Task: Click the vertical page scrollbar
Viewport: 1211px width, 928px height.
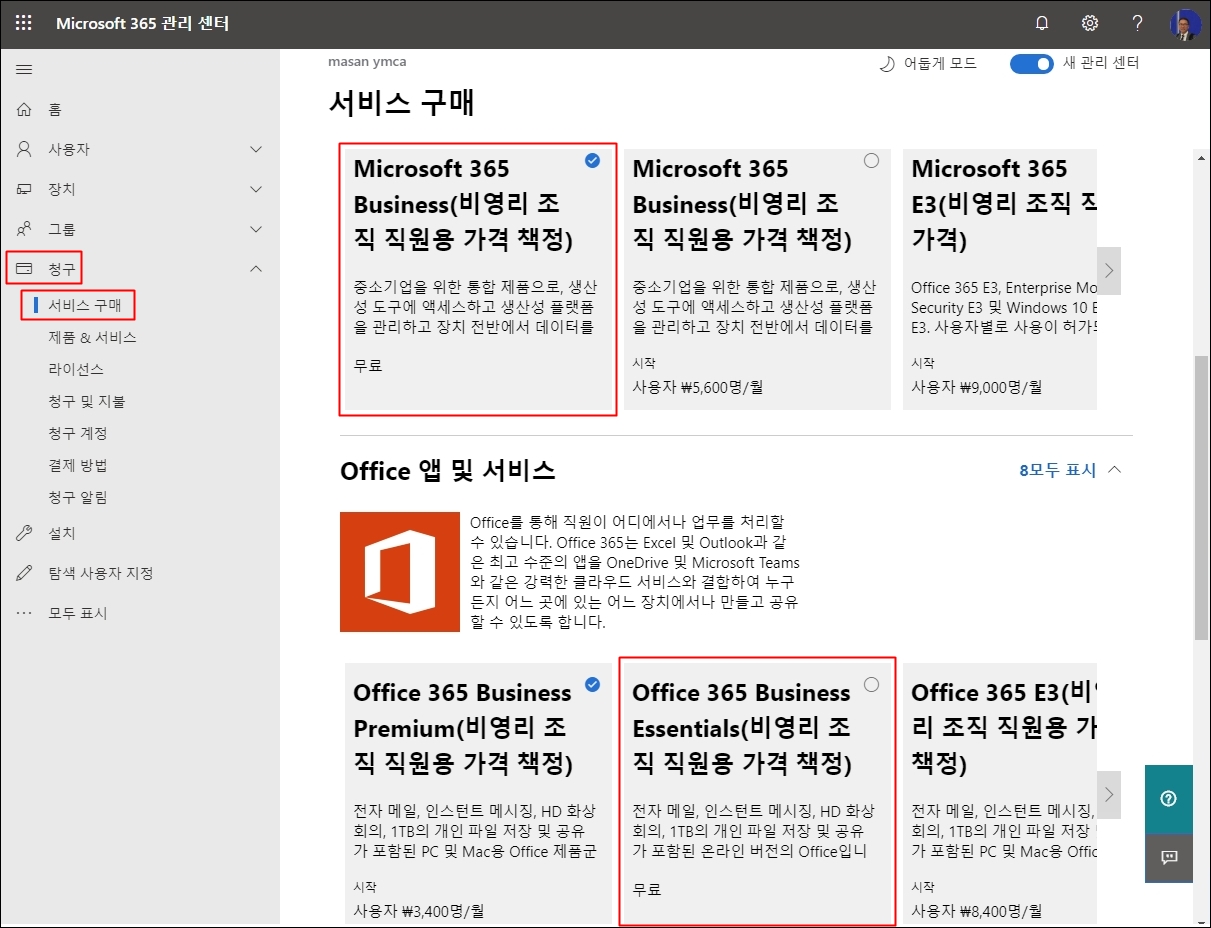Action: tap(1202, 496)
